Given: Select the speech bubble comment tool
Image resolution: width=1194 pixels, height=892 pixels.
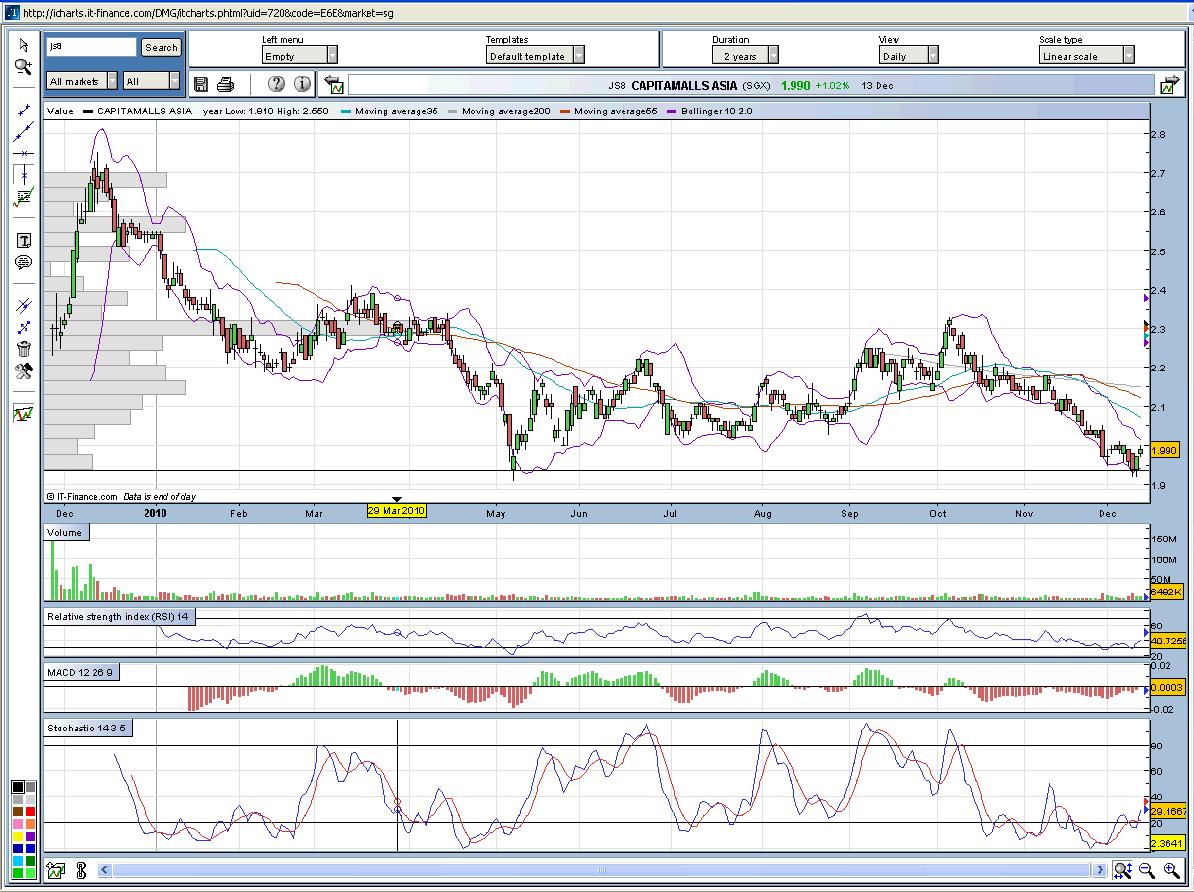Looking at the screenshot, I should pos(24,263).
